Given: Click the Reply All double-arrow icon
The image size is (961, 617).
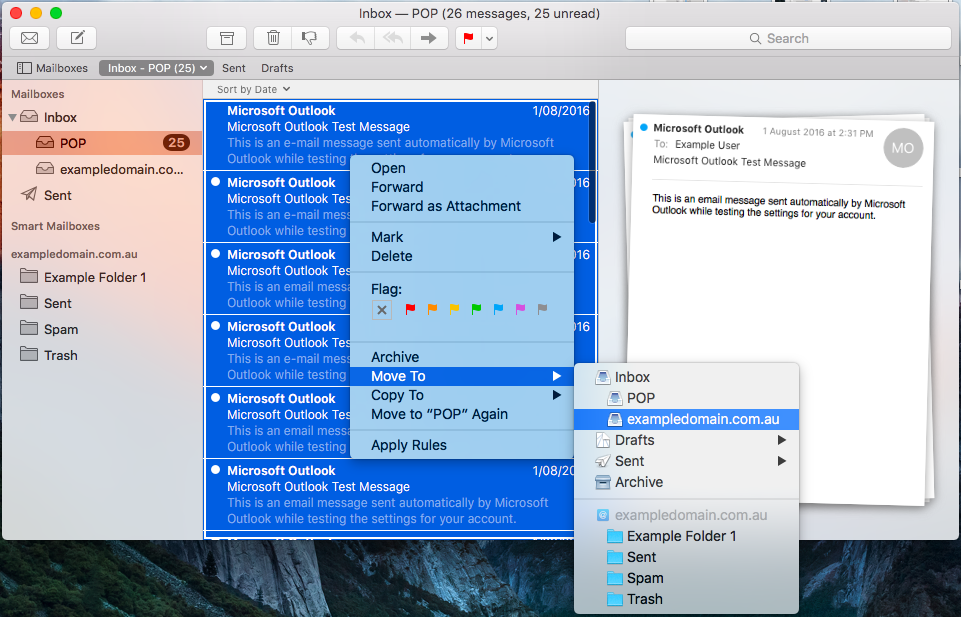Looking at the screenshot, I should 392,38.
